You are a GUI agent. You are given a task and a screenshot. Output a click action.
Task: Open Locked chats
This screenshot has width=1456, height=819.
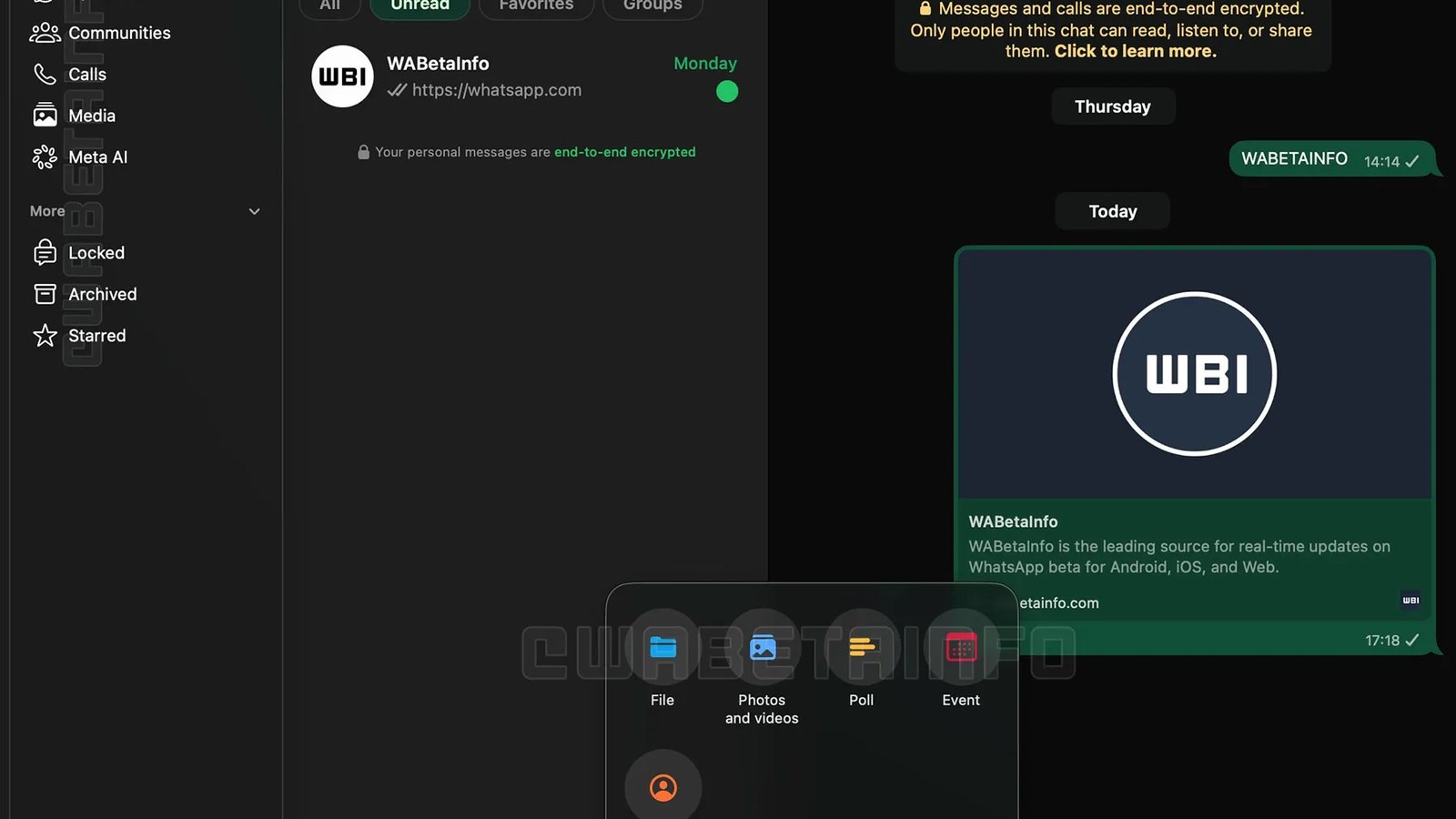[78, 253]
